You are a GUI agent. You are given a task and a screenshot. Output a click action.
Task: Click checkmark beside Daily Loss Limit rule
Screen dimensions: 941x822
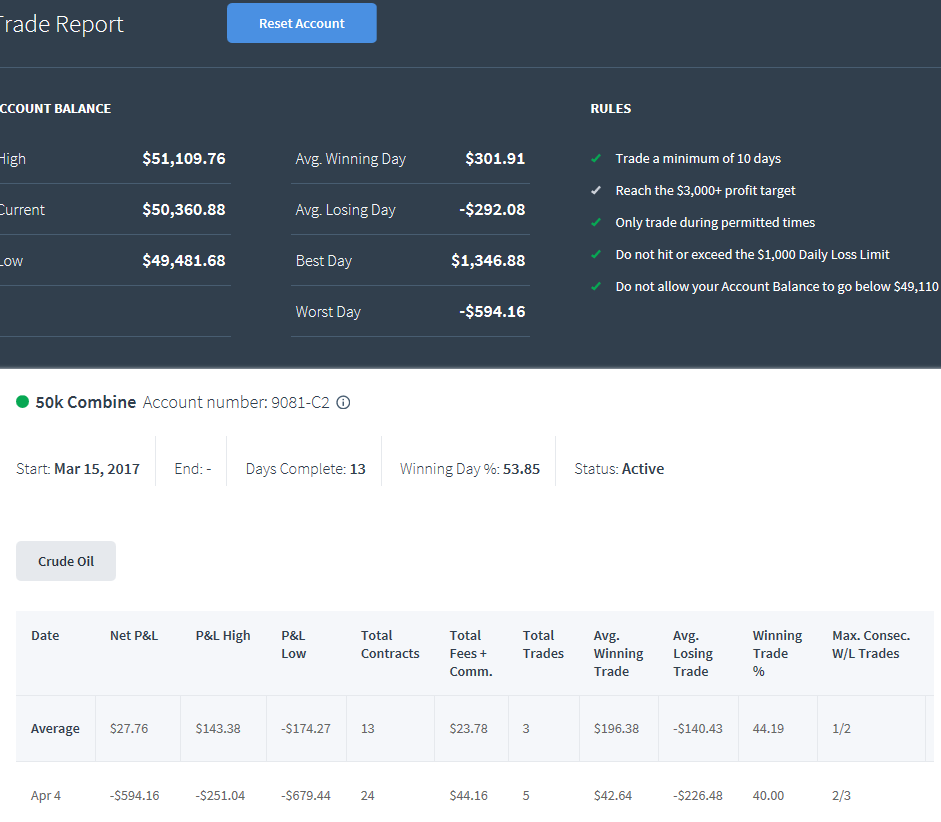[x=596, y=254]
